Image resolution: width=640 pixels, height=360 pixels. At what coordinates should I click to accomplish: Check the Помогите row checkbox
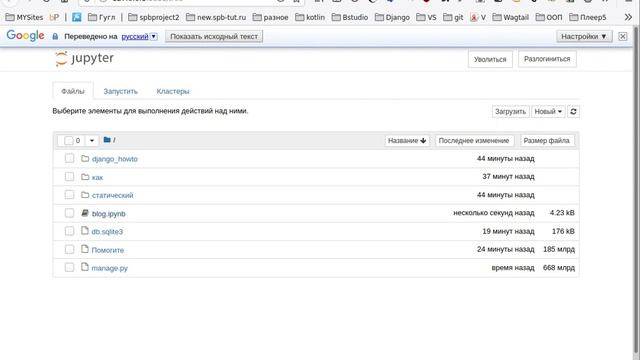(69, 249)
